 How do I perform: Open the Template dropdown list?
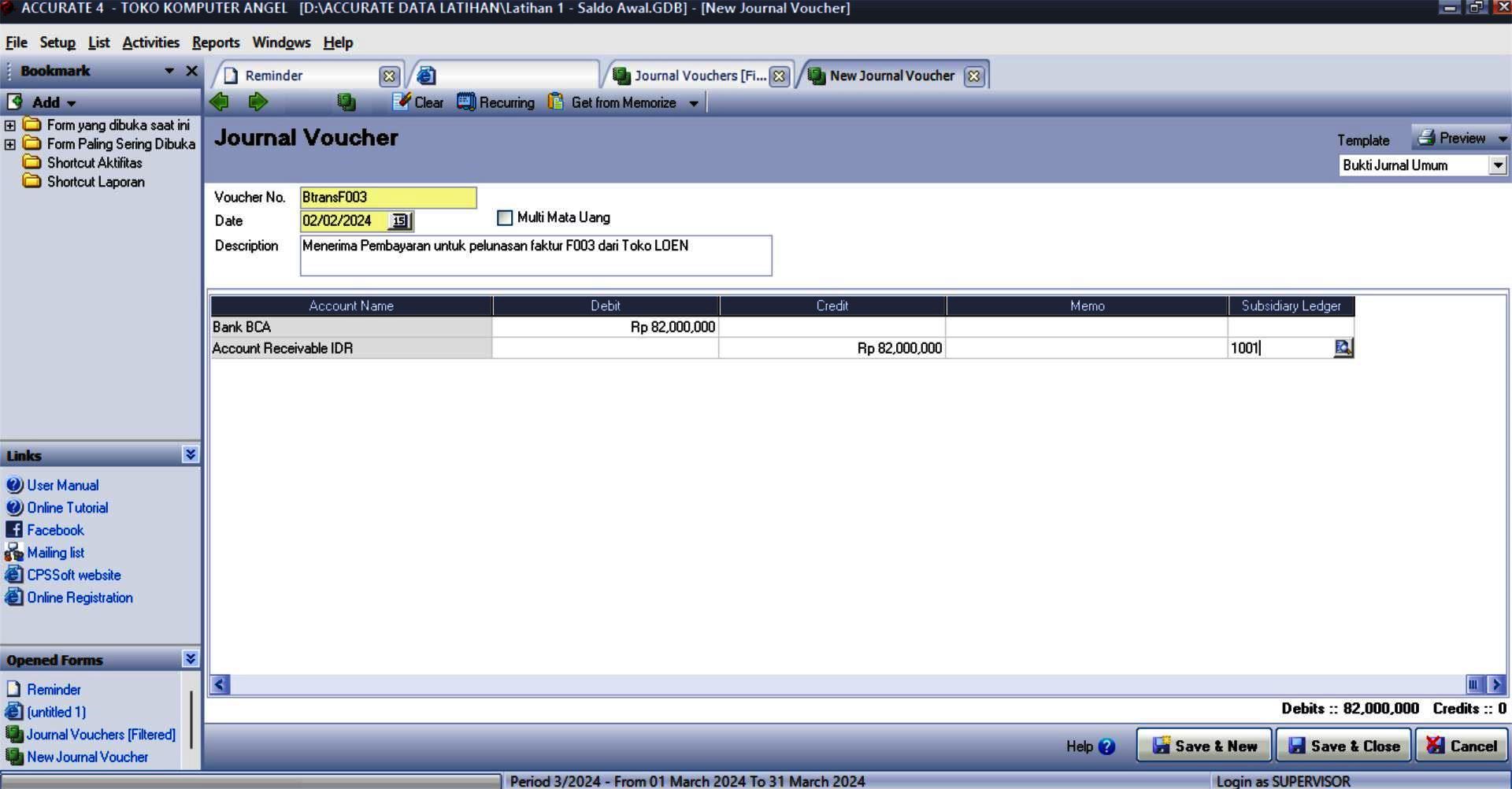pyautogui.click(x=1497, y=165)
